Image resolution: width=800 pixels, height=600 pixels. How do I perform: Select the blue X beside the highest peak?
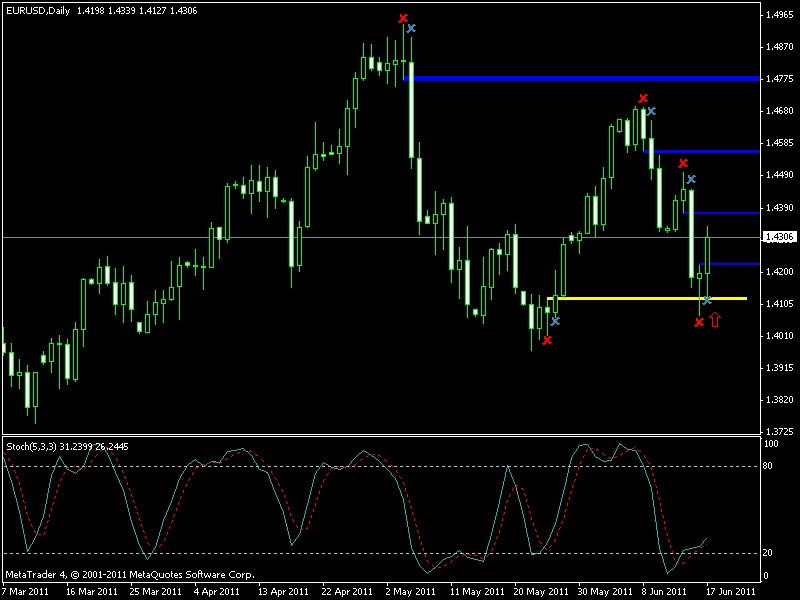(x=411, y=28)
